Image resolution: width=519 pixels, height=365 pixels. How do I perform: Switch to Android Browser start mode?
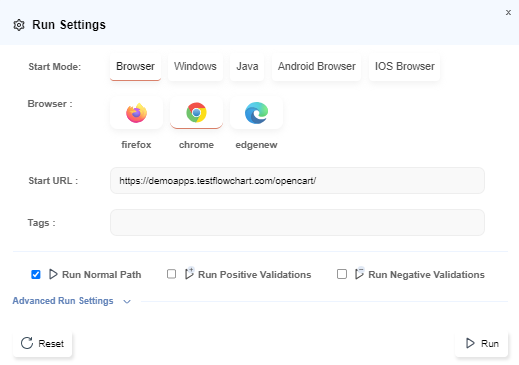[317, 66]
